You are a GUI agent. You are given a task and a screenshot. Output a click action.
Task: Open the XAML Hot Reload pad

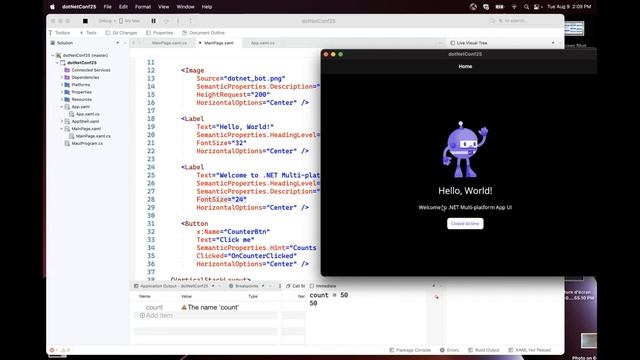529,350
